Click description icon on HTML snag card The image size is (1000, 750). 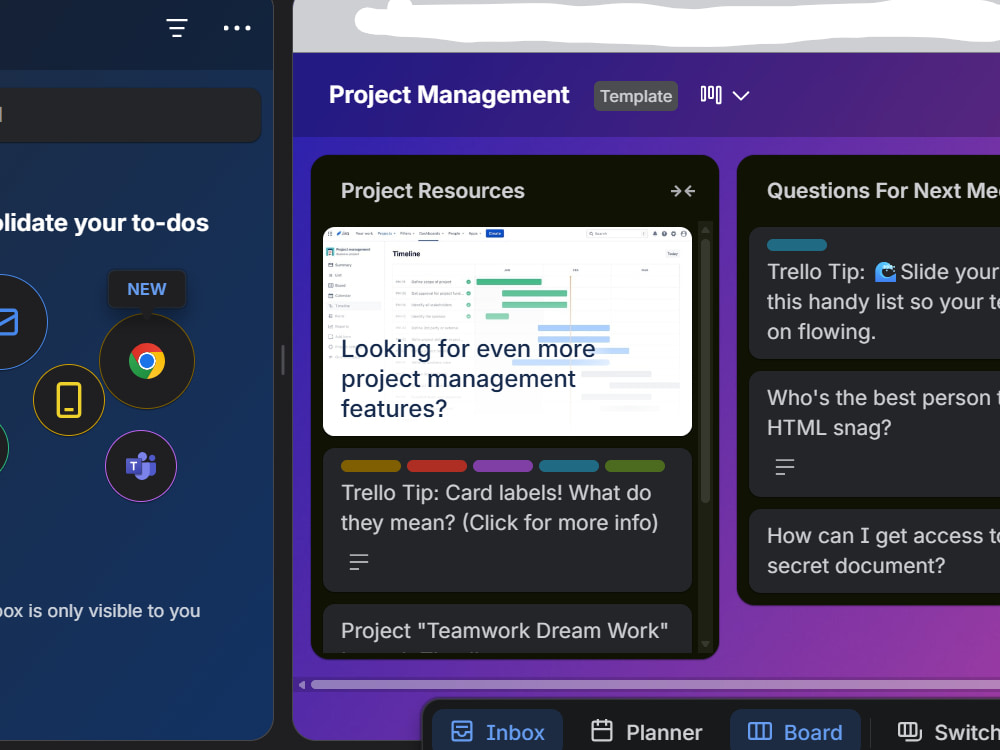[785, 467]
